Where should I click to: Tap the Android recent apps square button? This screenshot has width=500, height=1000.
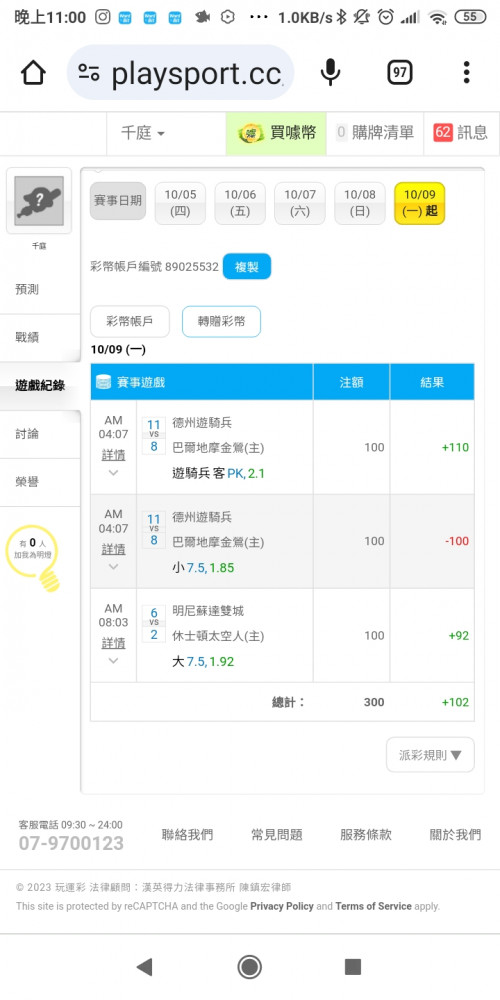click(x=353, y=967)
